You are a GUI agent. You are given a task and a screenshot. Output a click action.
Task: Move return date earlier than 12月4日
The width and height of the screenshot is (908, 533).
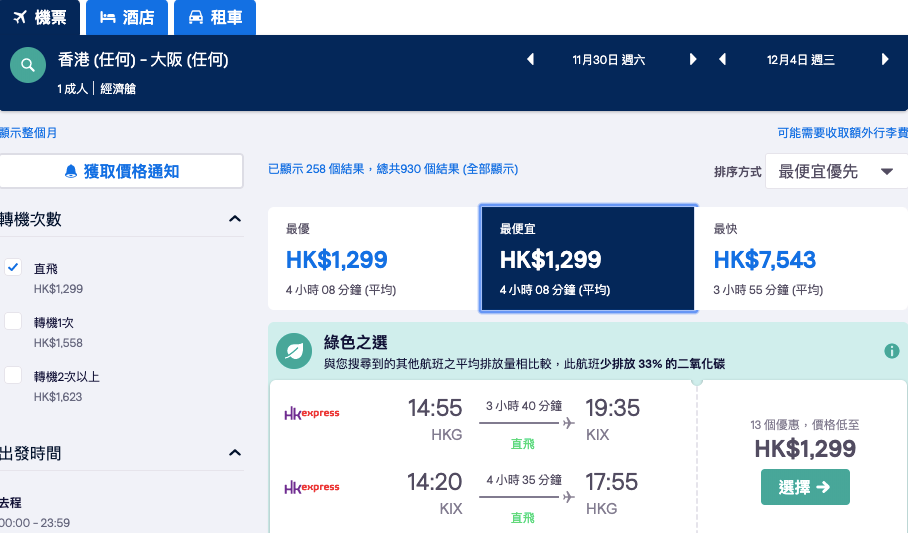[x=722, y=59]
